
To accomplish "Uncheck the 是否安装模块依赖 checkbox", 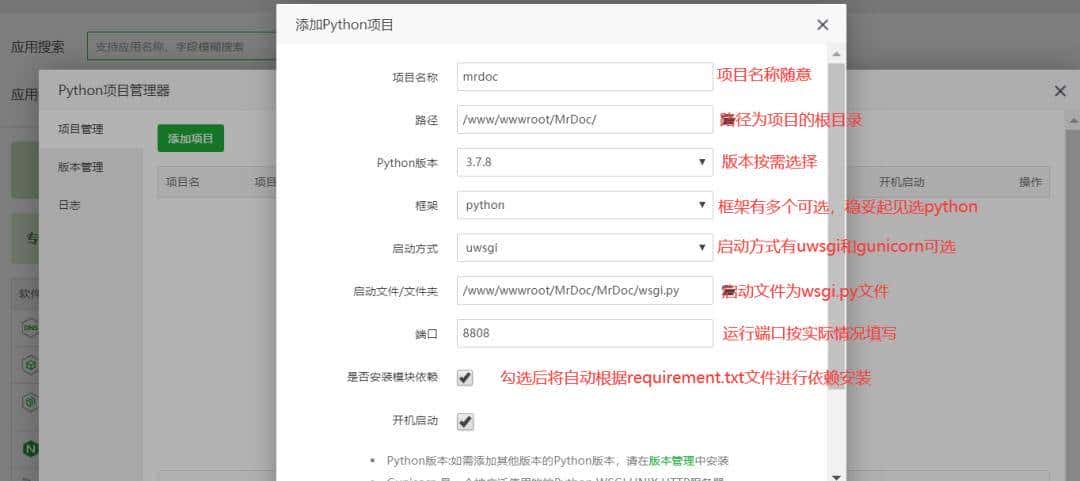I will tap(466, 378).
